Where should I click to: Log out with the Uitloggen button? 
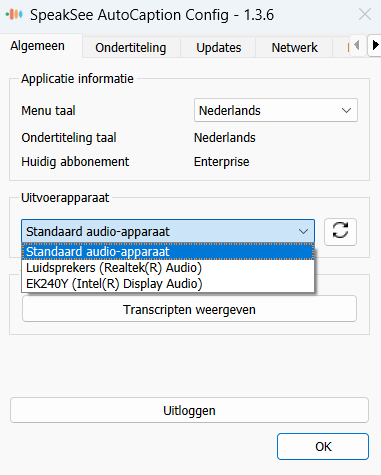(x=189, y=410)
